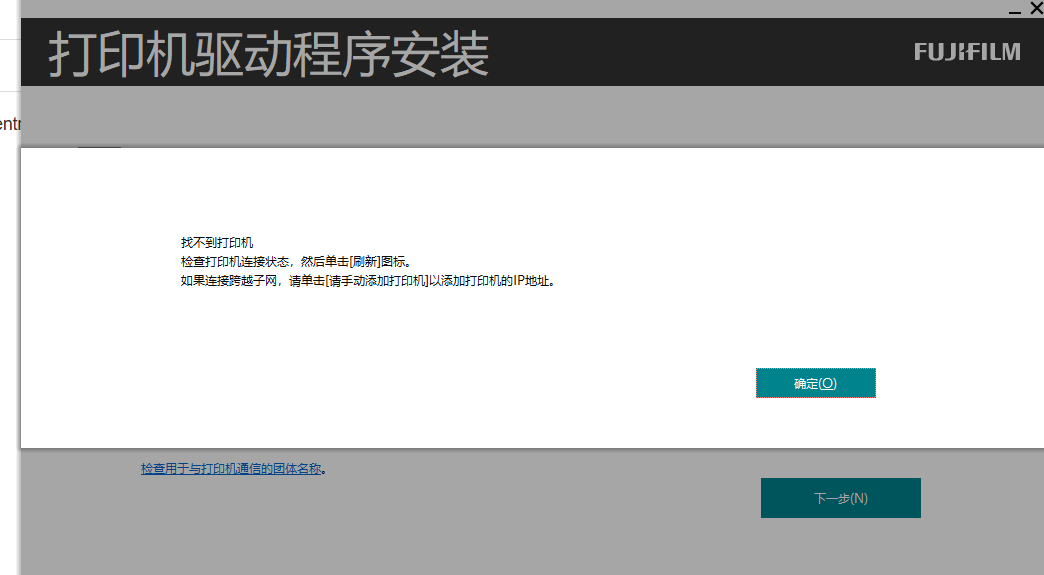Screen dimensions: 1044x575
Task: Click the 下一步(N) next button
Action: tap(841, 498)
